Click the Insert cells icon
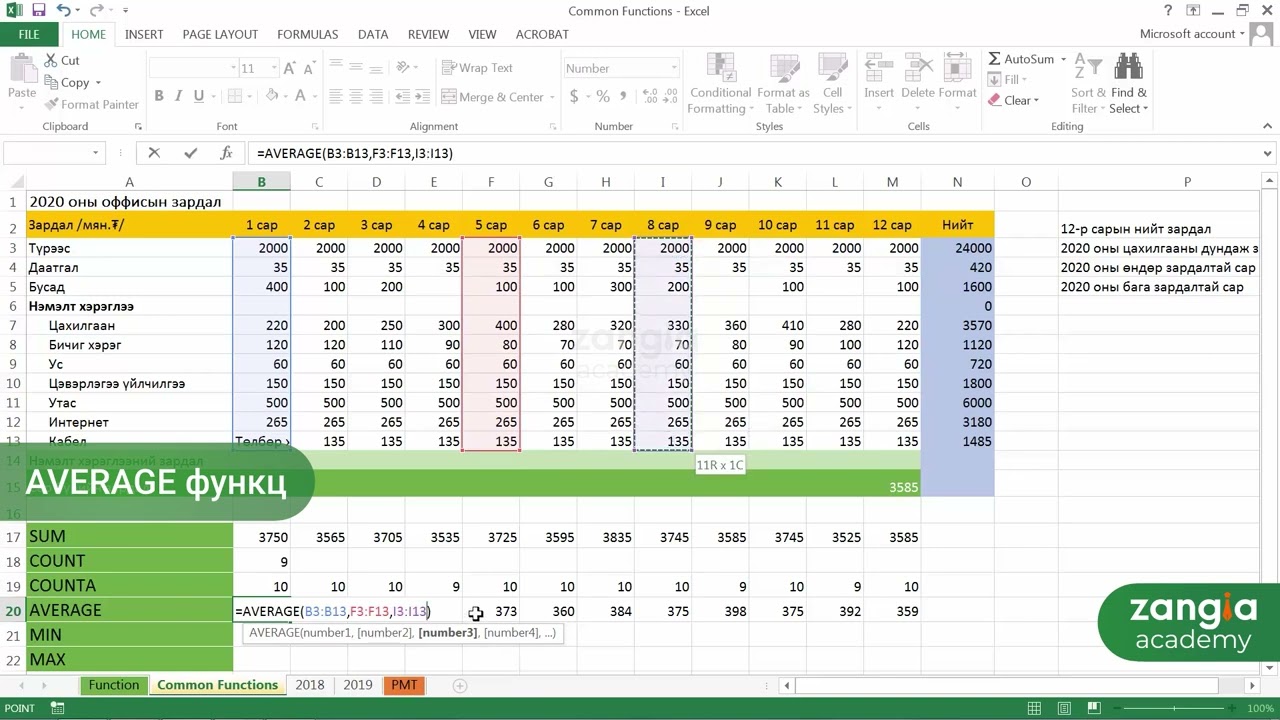 click(x=879, y=68)
